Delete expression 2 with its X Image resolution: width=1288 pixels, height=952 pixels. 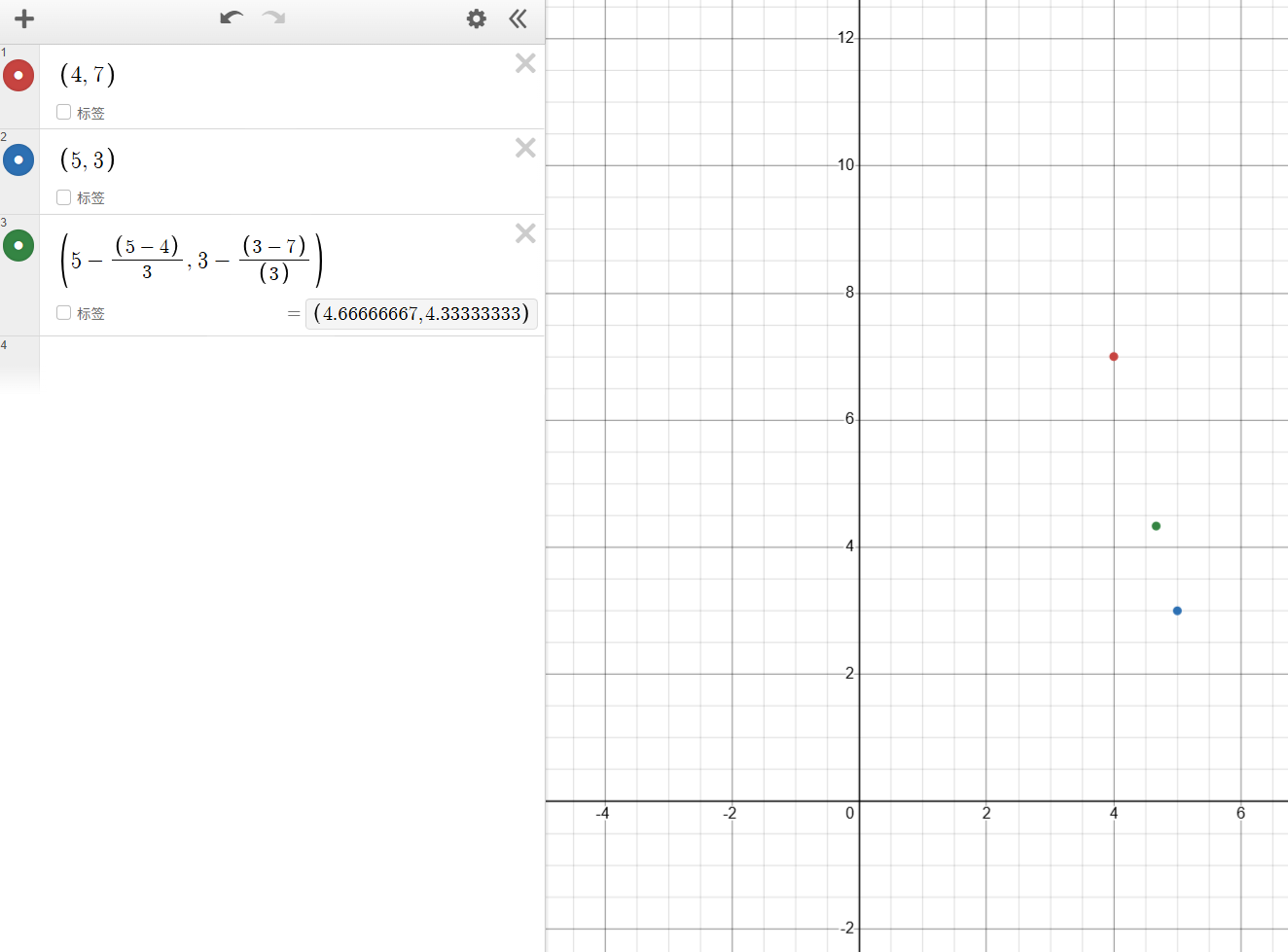[525, 148]
